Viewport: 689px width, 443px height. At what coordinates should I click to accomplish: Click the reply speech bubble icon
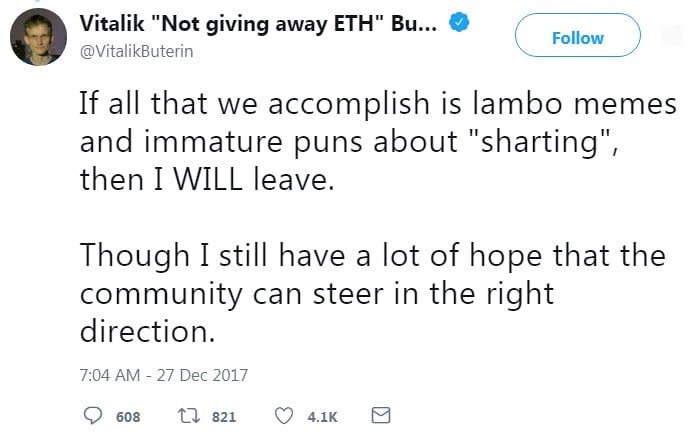pyautogui.click(x=93, y=415)
